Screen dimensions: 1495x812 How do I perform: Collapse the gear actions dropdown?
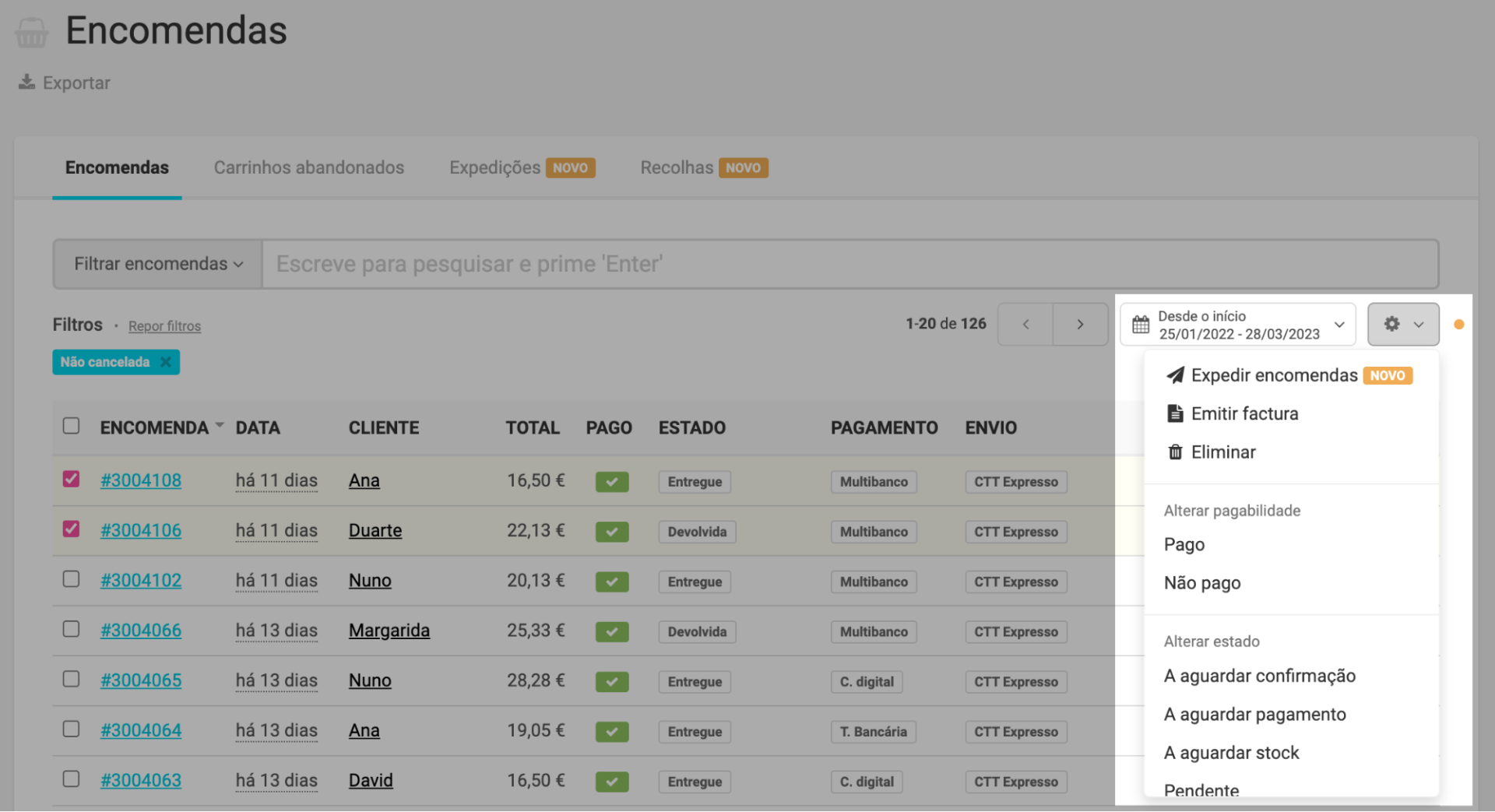click(1402, 325)
